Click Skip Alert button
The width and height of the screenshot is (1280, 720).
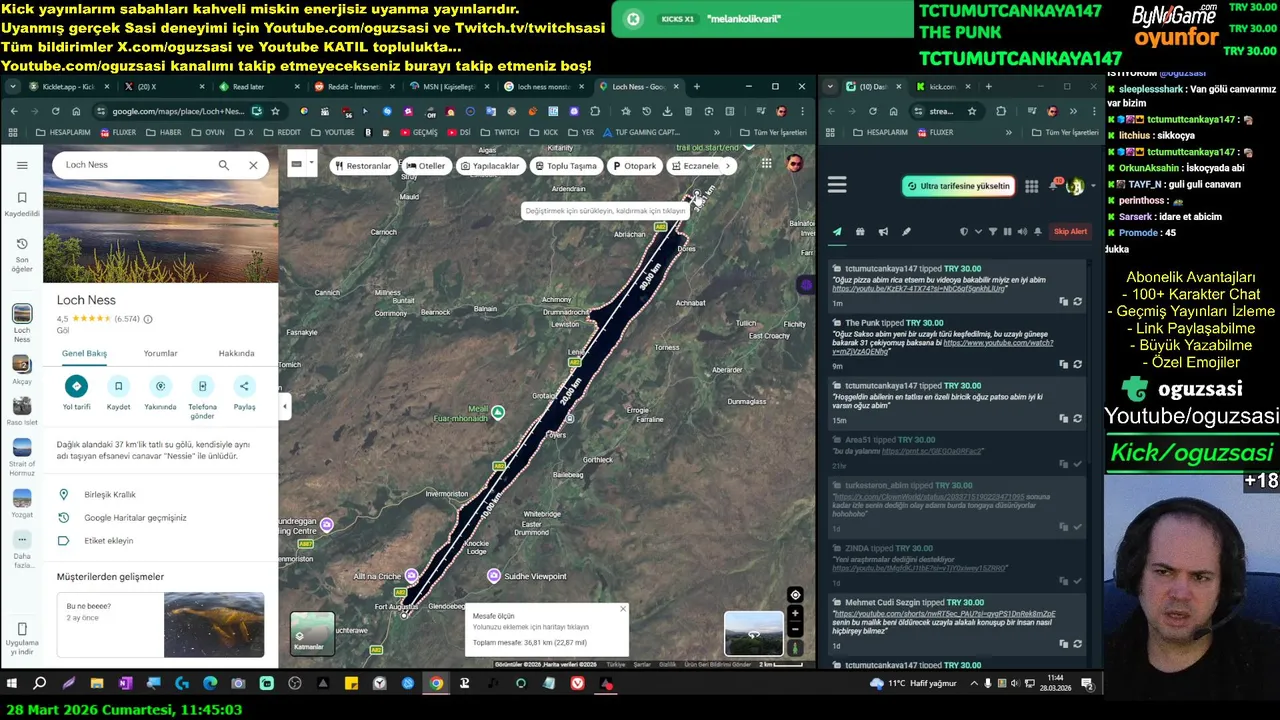(x=1070, y=232)
